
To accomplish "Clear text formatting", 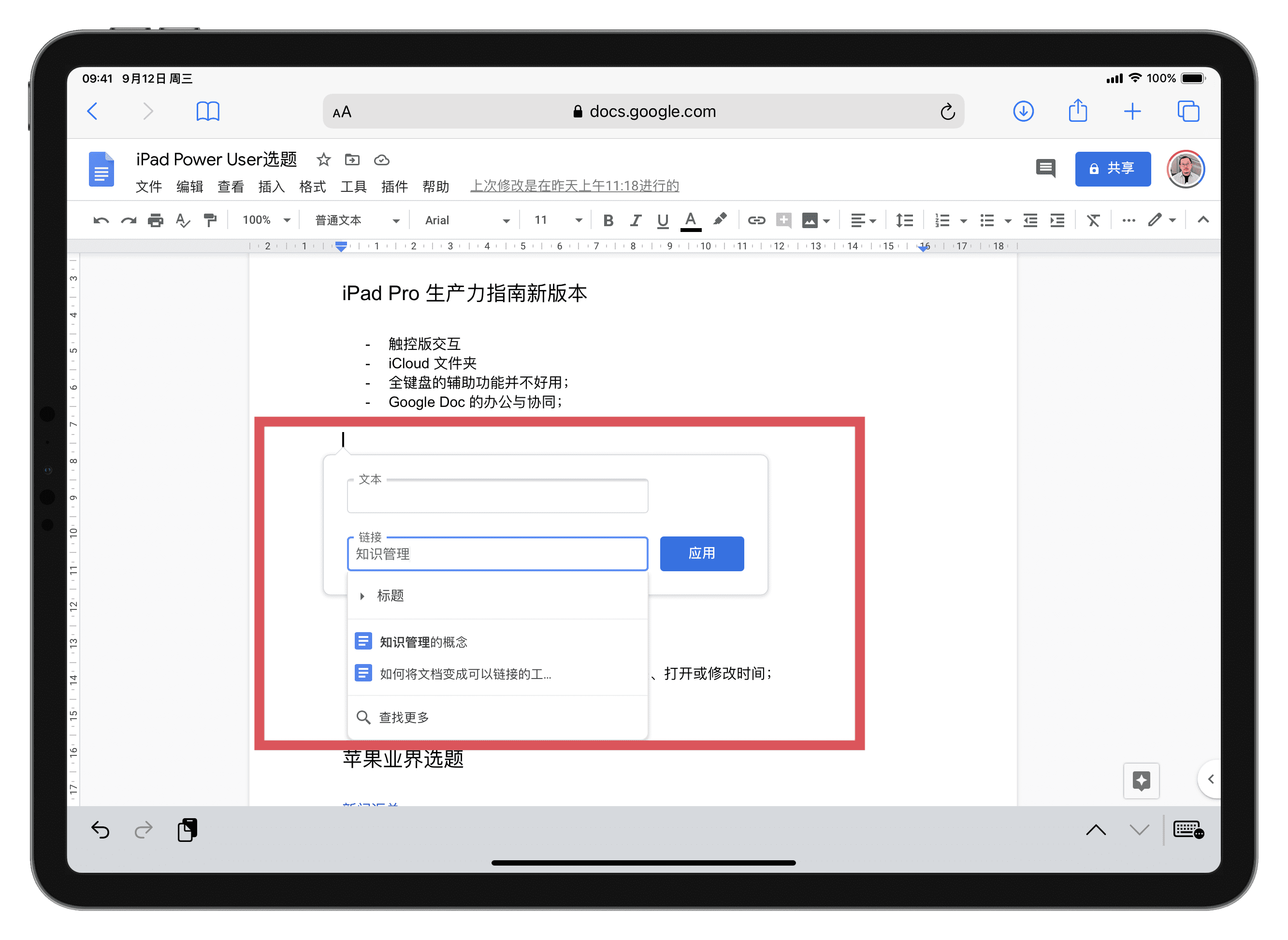I will tap(1093, 220).
